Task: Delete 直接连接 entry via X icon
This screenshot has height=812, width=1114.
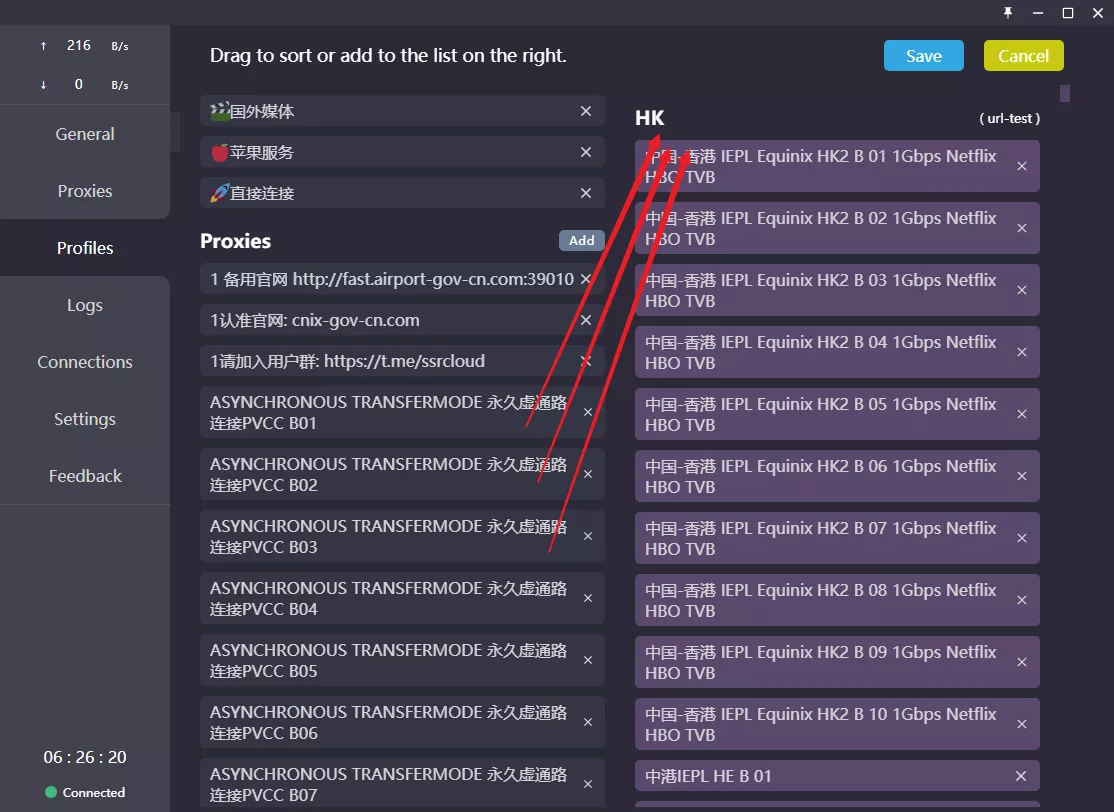Action: click(586, 193)
